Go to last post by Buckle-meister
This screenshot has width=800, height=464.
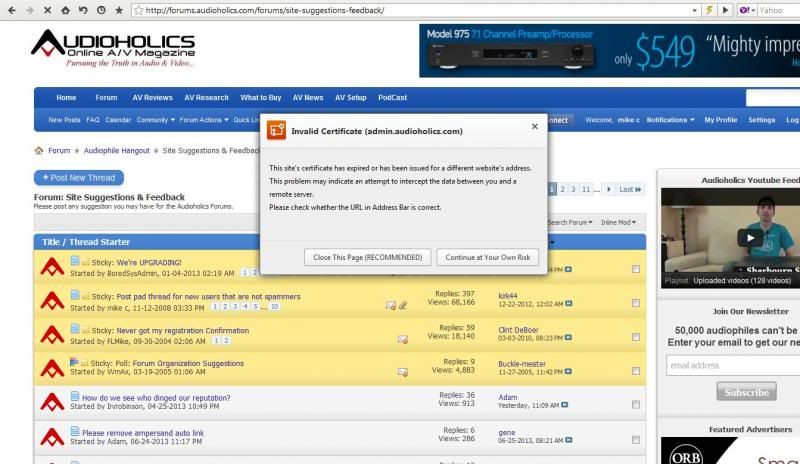click(568, 372)
